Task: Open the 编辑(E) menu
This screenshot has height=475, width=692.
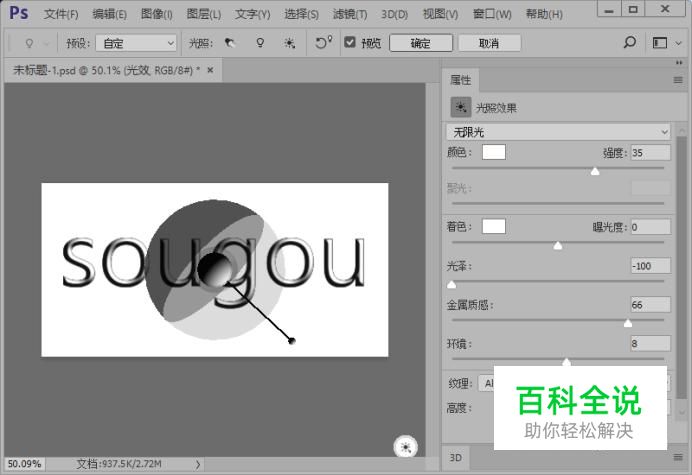Action: (109, 14)
